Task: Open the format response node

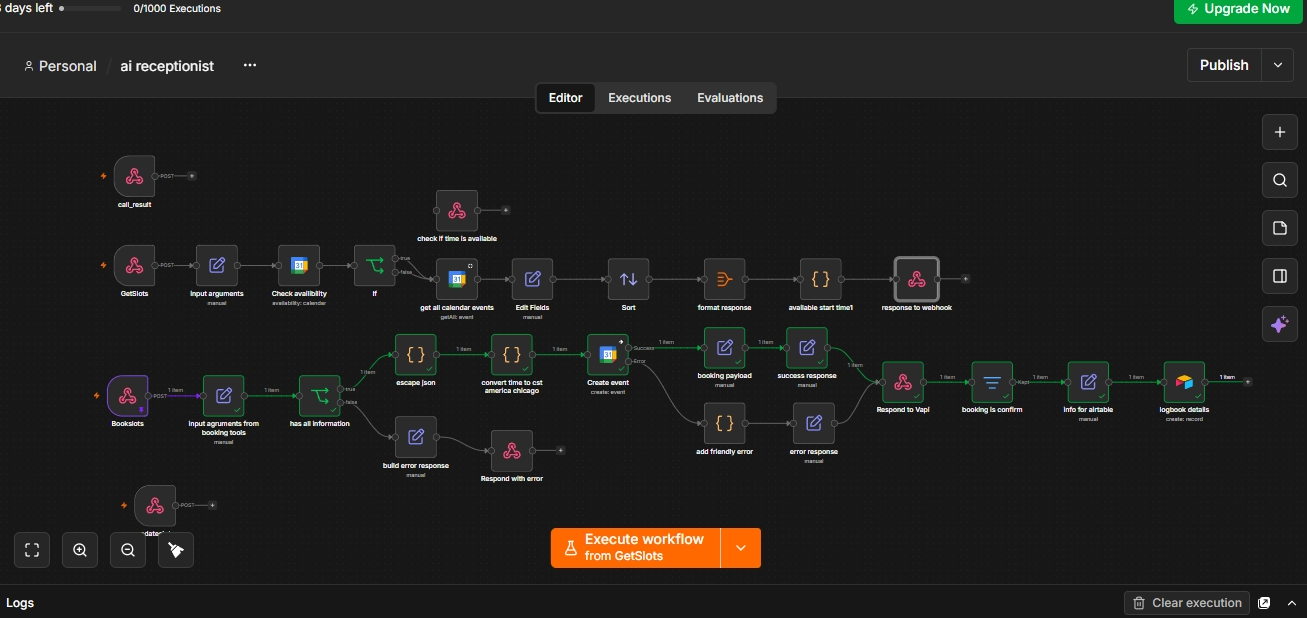Action: [725, 279]
